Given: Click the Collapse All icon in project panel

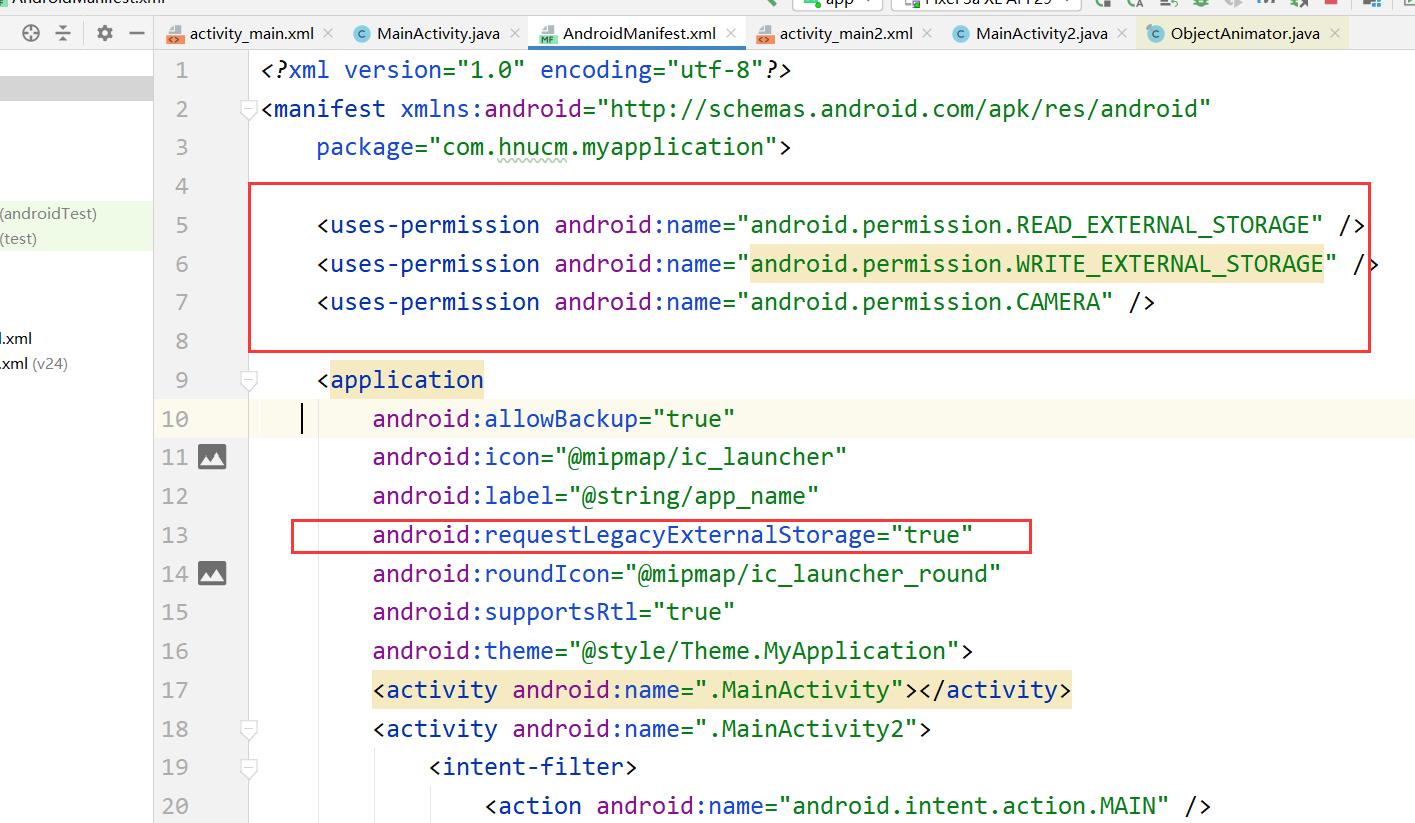Looking at the screenshot, I should 63,33.
